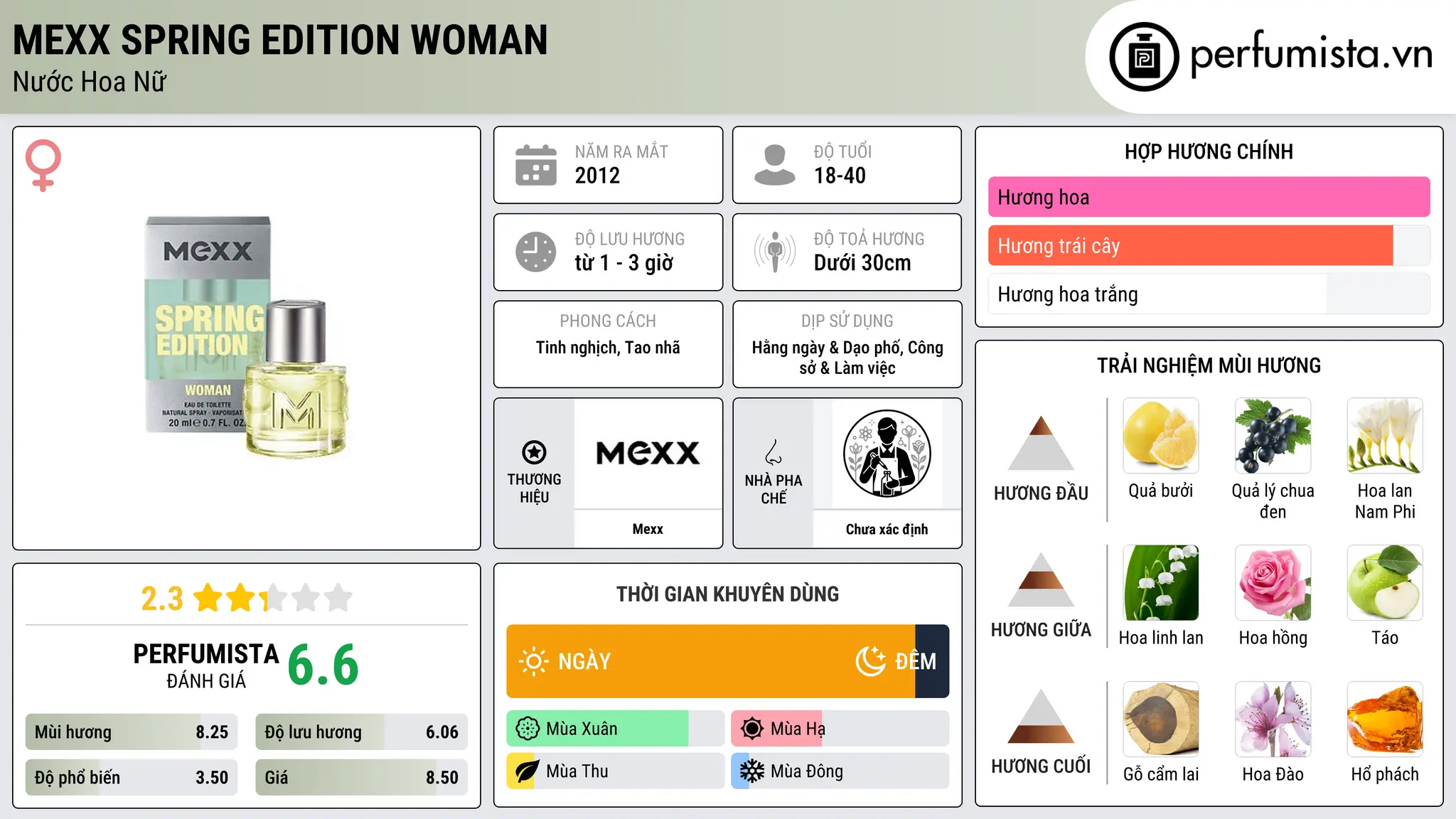Image resolution: width=1456 pixels, height=819 pixels.
Task: Click the Nước Hoa Nữ subtitle
Action: coord(90,82)
